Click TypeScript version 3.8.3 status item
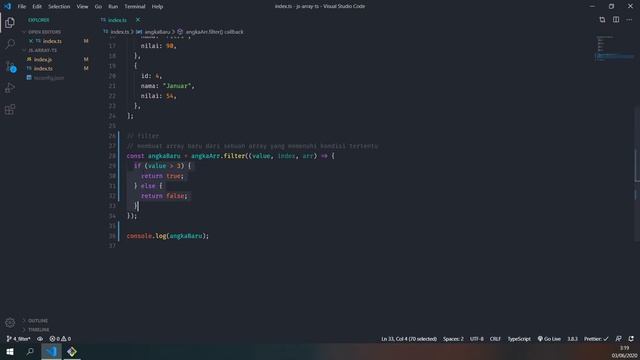Viewport: 640px width, 360px height. [572, 339]
